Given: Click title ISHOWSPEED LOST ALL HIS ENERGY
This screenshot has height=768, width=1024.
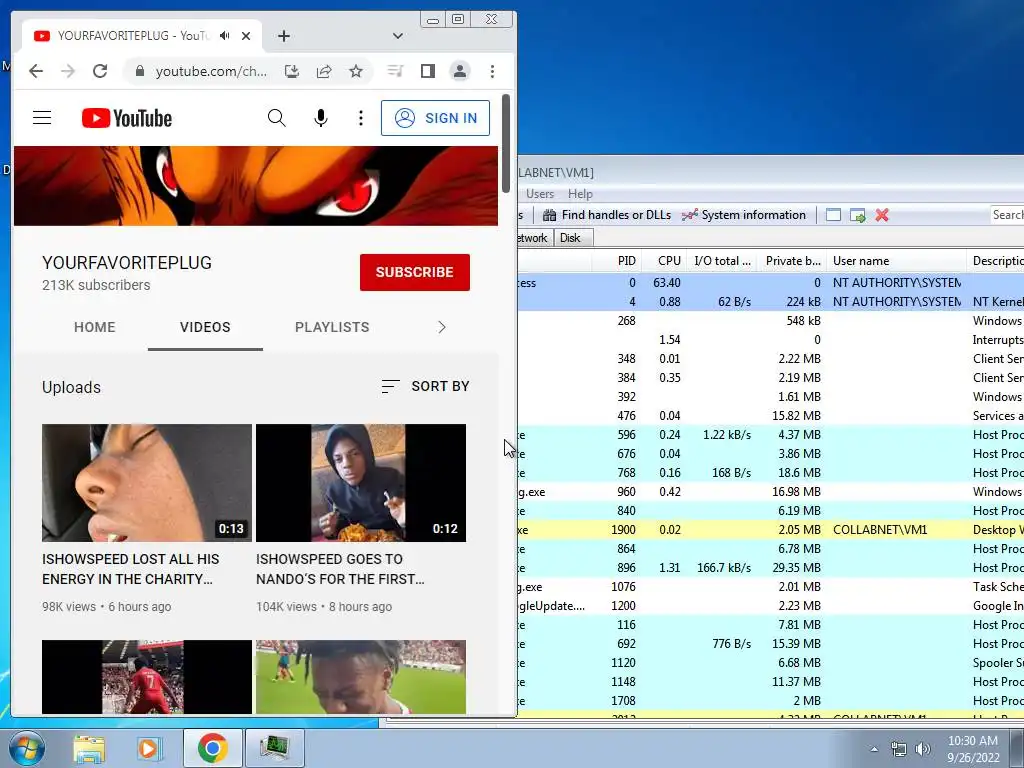Looking at the screenshot, I should (131, 569).
